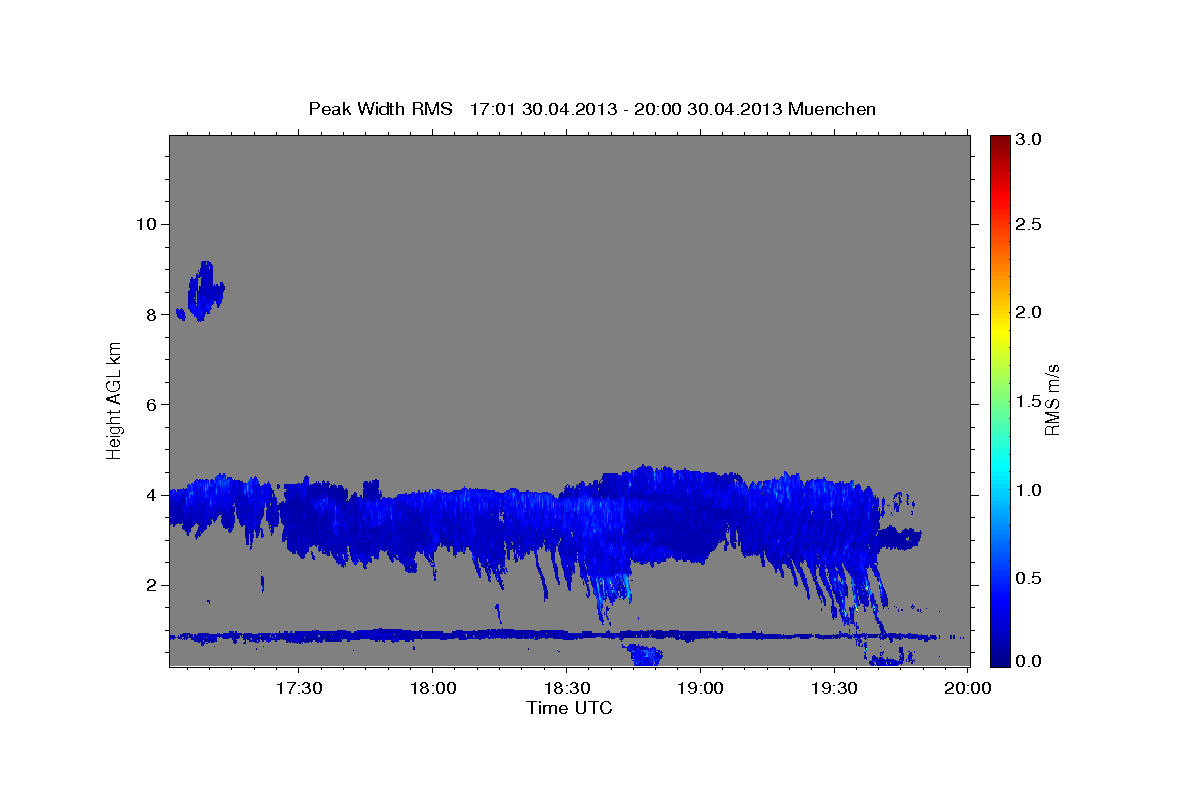1200x800 pixels.
Task: Click the 17:30 time tick label
Action: [x=298, y=688]
